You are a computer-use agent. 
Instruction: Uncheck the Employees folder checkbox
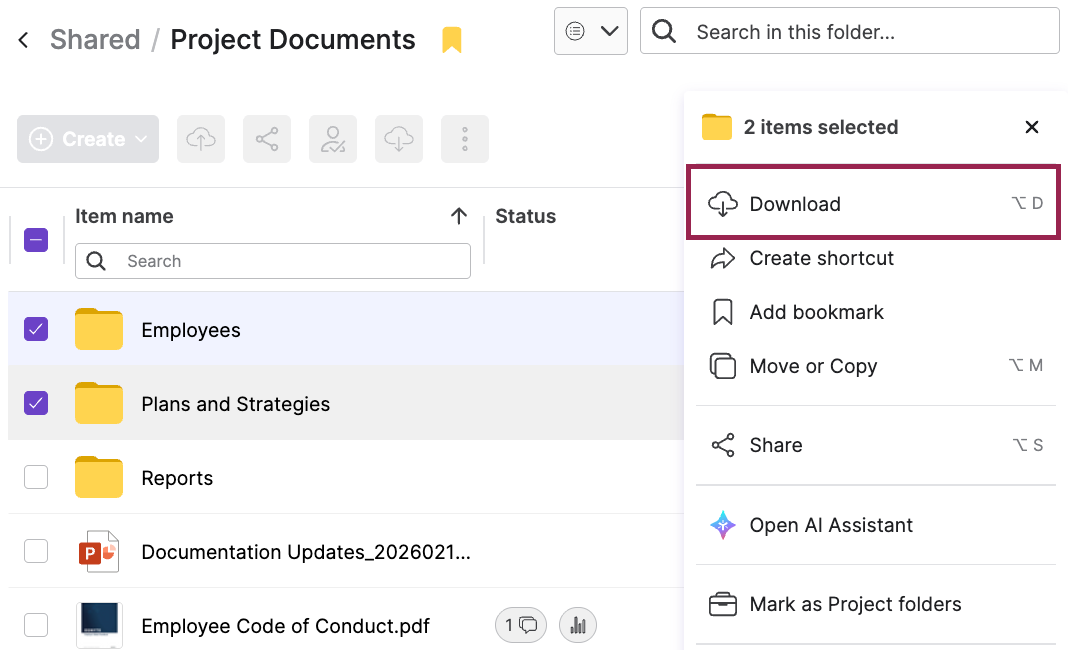tap(36, 329)
